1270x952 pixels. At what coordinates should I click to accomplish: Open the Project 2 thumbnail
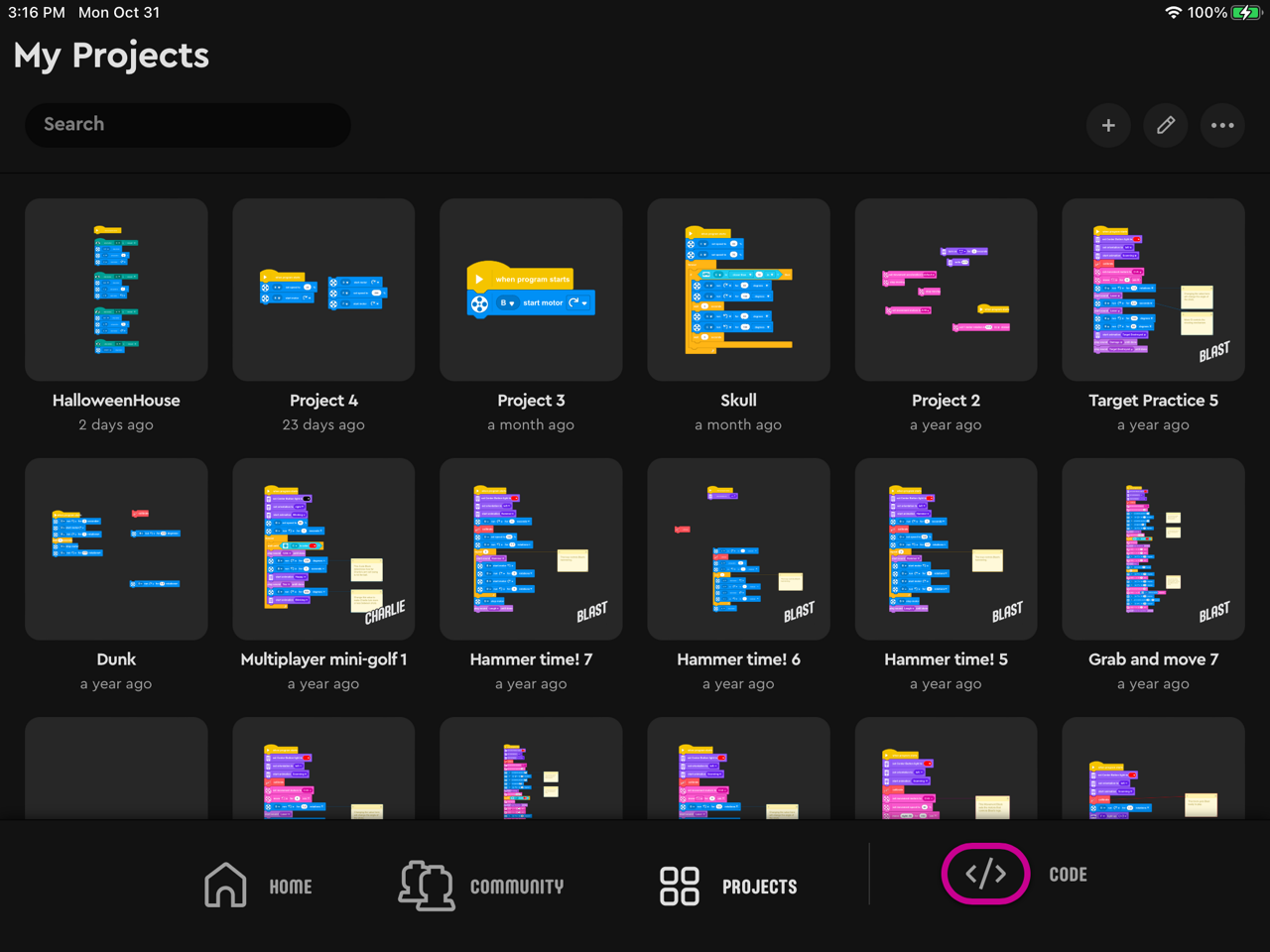946,290
